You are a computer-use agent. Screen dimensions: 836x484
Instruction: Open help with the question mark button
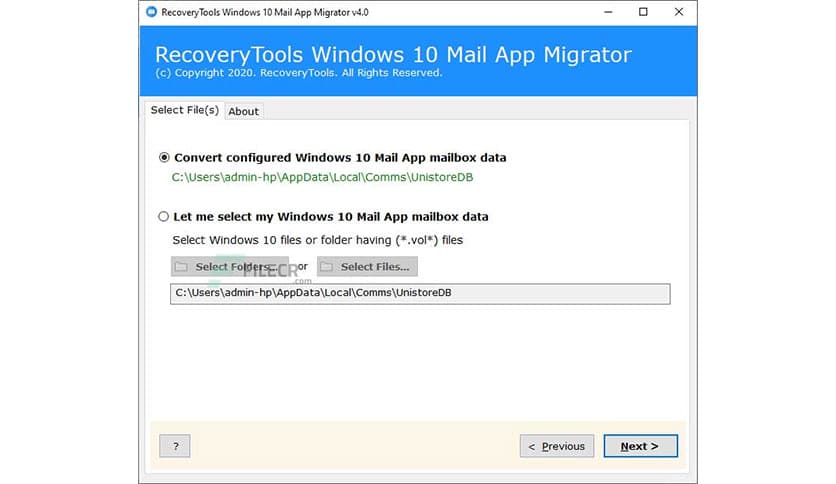(175, 446)
